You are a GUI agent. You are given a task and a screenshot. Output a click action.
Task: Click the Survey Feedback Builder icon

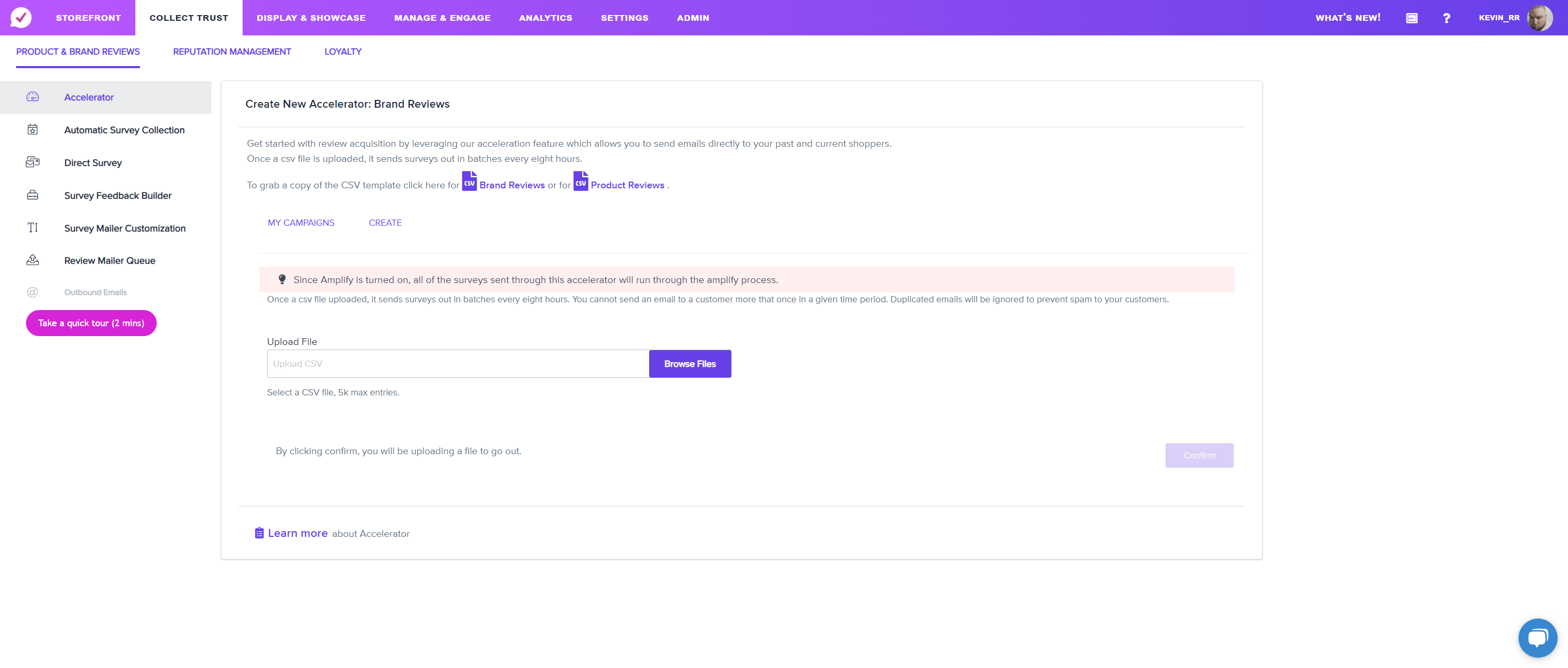pyautogui.click(x=33, y=195)
